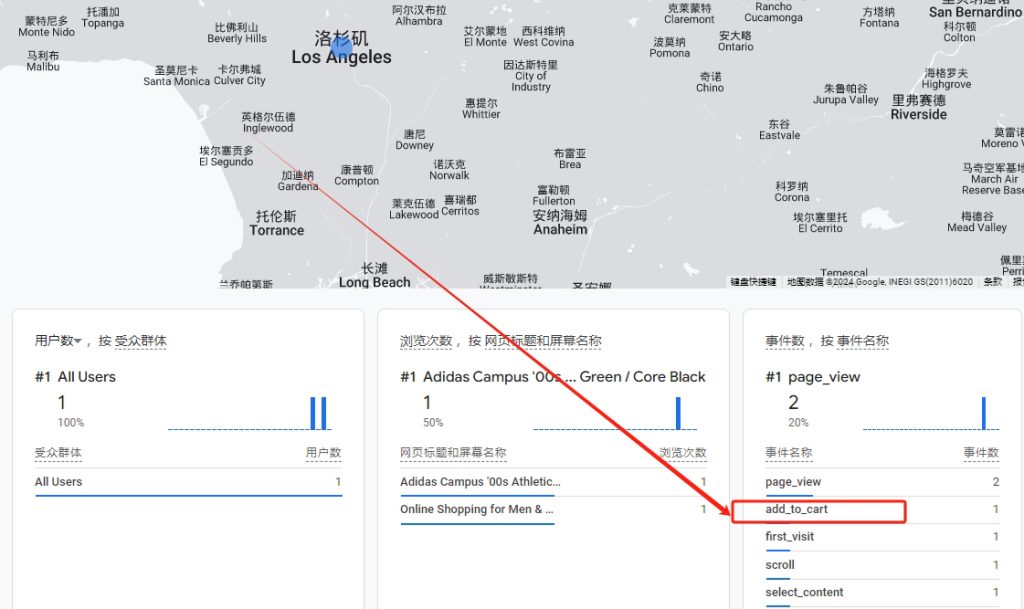Click the 浏览次数 column header

coord(683,453)
